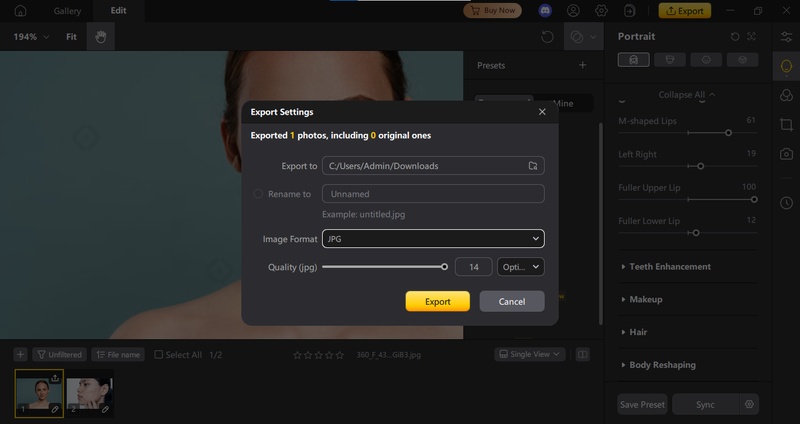Screen dimensions: 800x424
Task: Click Cancel in Export Settings
Action: (512, 302)
